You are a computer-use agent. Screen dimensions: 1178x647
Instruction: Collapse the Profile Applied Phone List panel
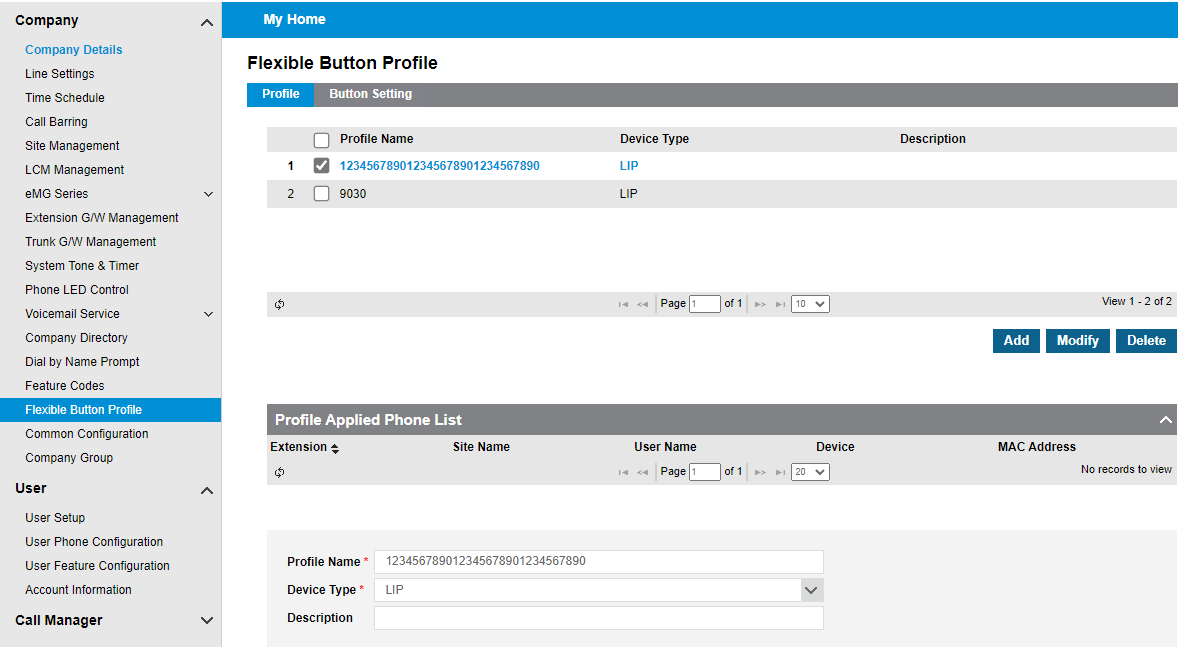coord(1165,420)
